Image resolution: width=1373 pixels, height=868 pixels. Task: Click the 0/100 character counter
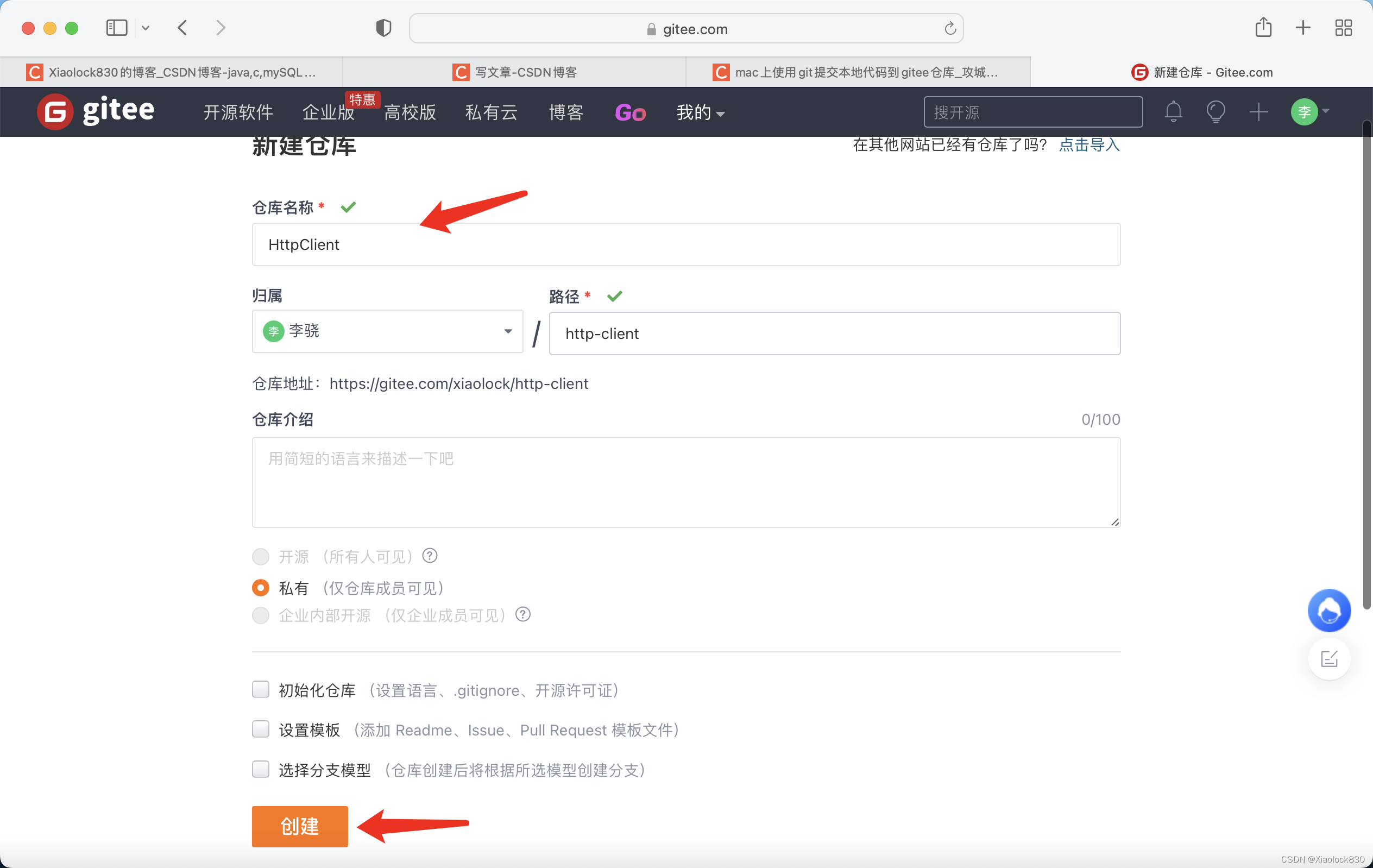coord(1100,419)
